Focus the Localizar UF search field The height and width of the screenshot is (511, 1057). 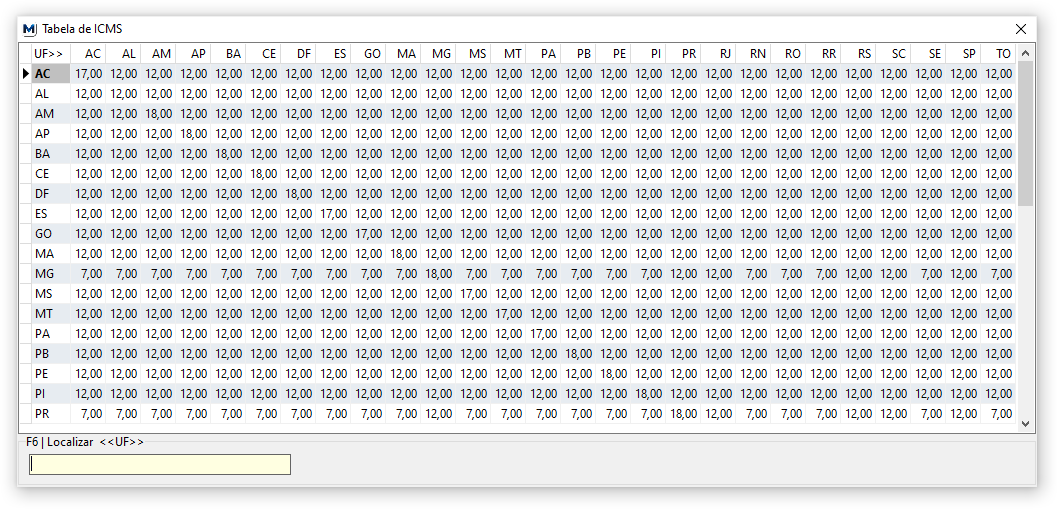point(160,464)
